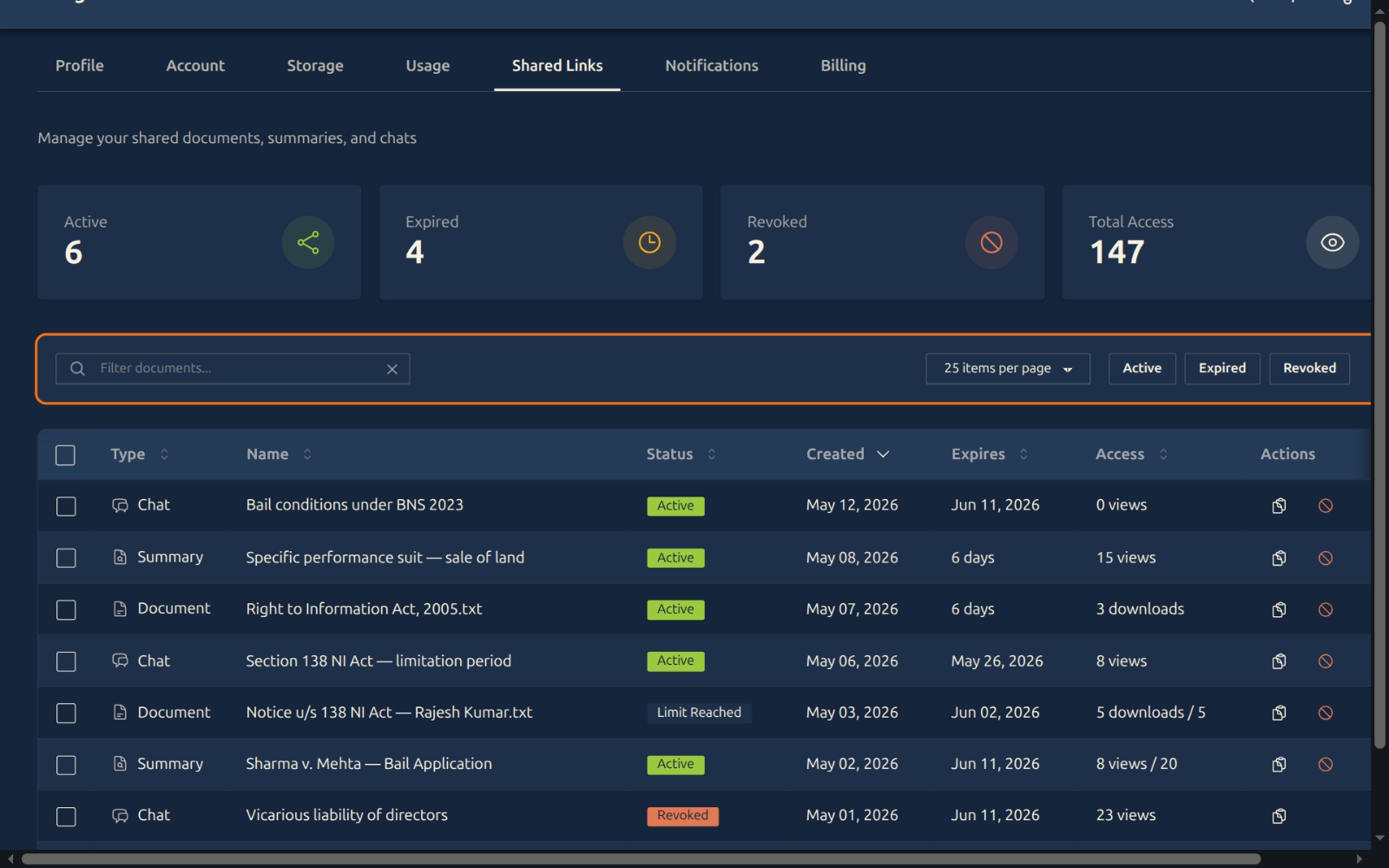Sort table by Name column
The image size is (1389, 868).
point(279,454)
